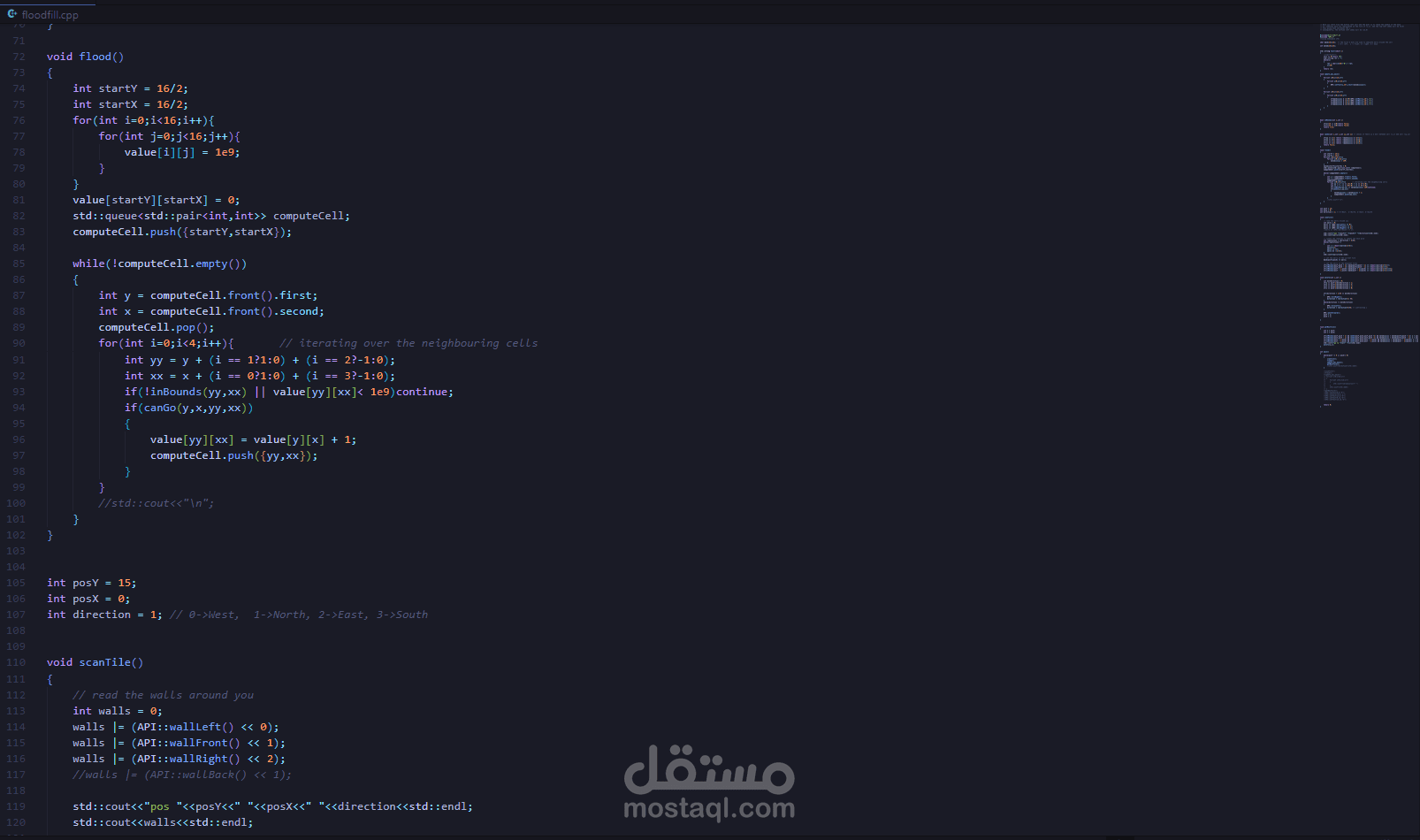Click line number 110 in gutter
This screenshot has width=1420, height=840.
tap(16, 662)
